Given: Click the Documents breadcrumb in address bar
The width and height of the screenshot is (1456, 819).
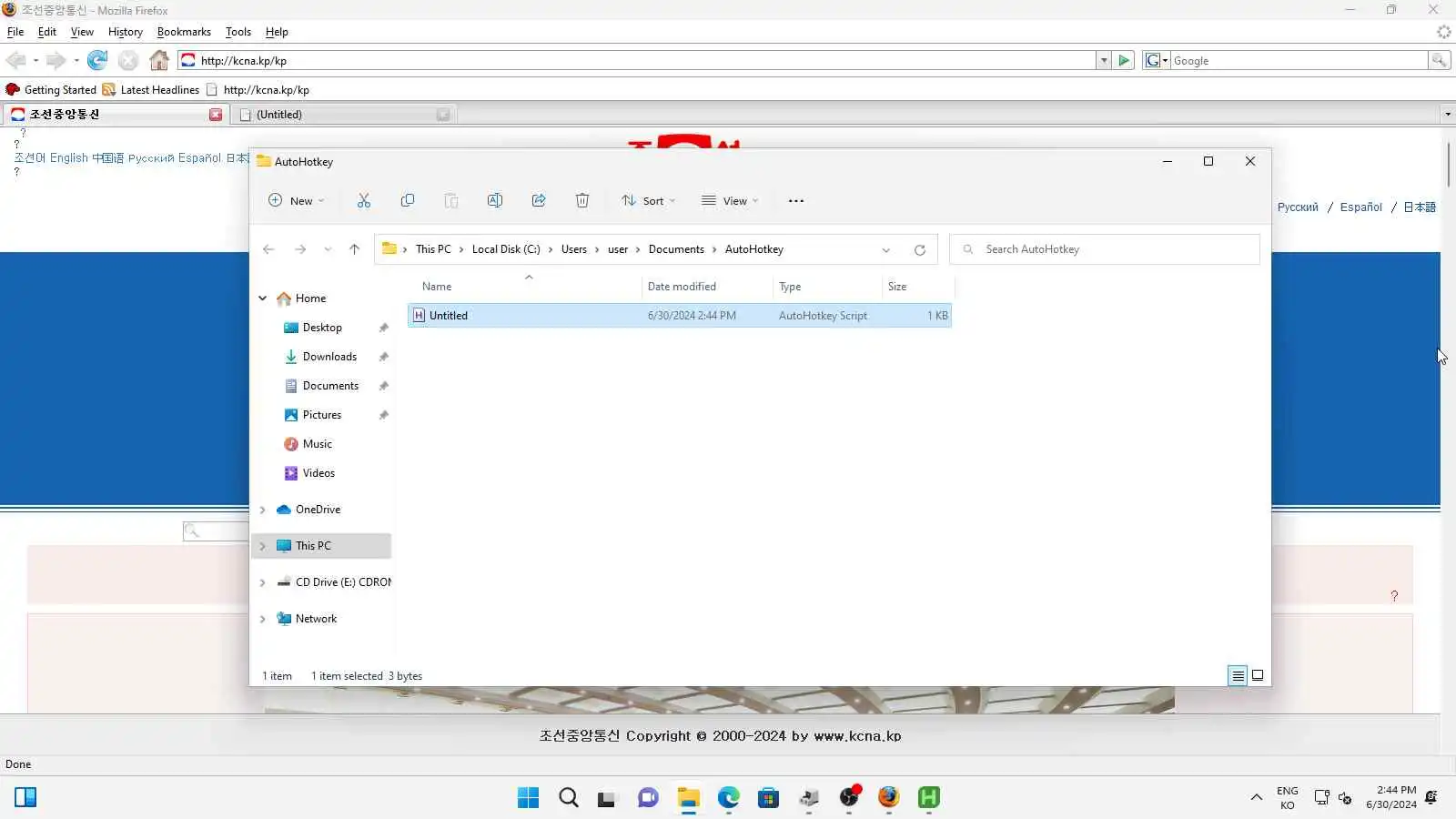Looking at the screenshot, I should (x=676, y=249).
